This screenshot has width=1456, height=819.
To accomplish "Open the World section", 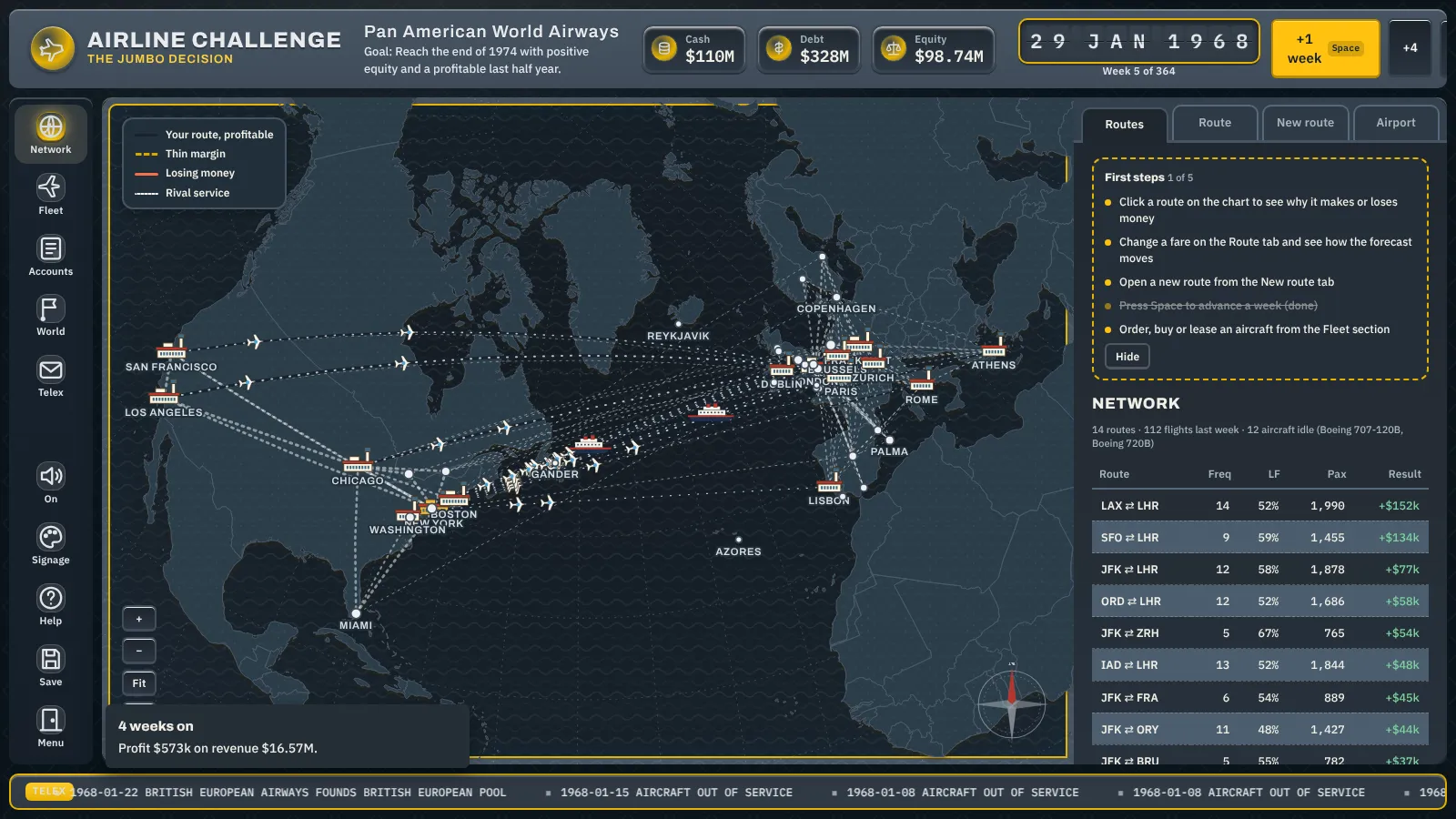I will 51,317.
